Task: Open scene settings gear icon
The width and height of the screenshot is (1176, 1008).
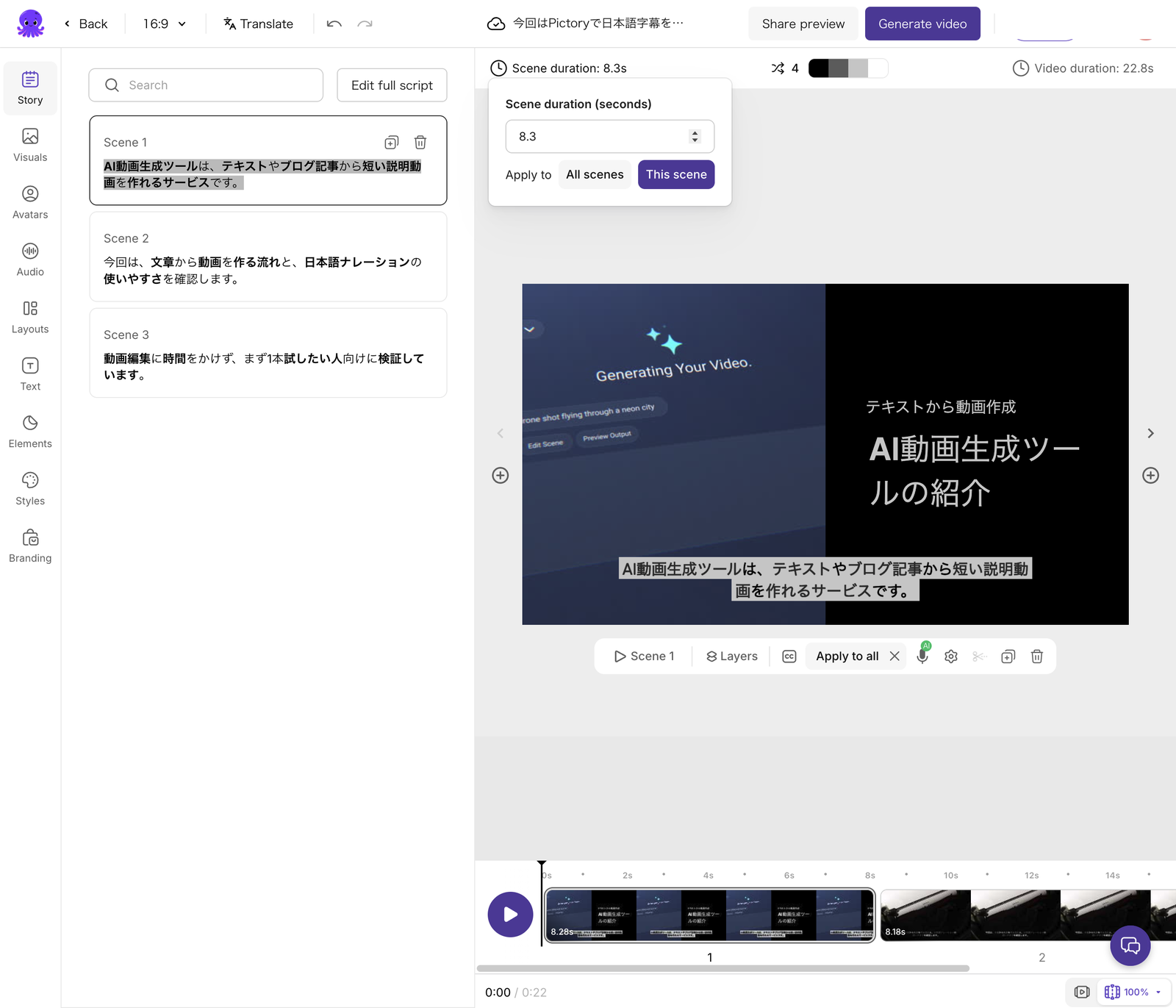Action: pyautogui.click(x=951, y=657)
